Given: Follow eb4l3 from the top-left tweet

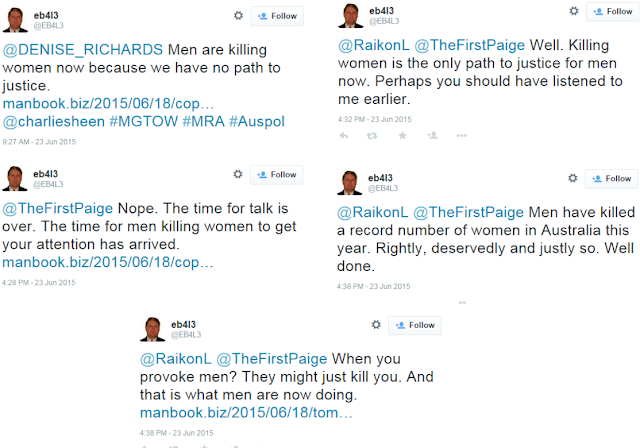Looking at the screenshot, I should [x=277, y=16].
